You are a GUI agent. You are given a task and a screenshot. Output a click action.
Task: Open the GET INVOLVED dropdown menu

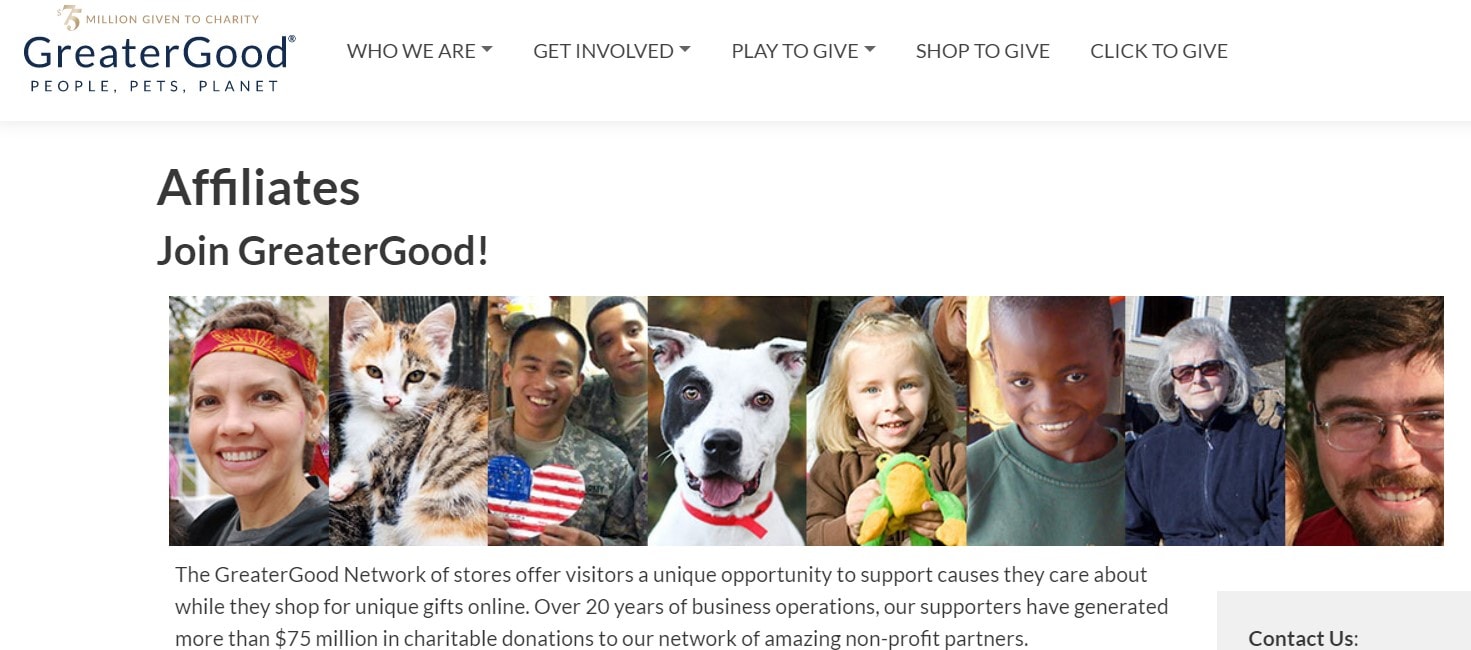coord(612,51)
